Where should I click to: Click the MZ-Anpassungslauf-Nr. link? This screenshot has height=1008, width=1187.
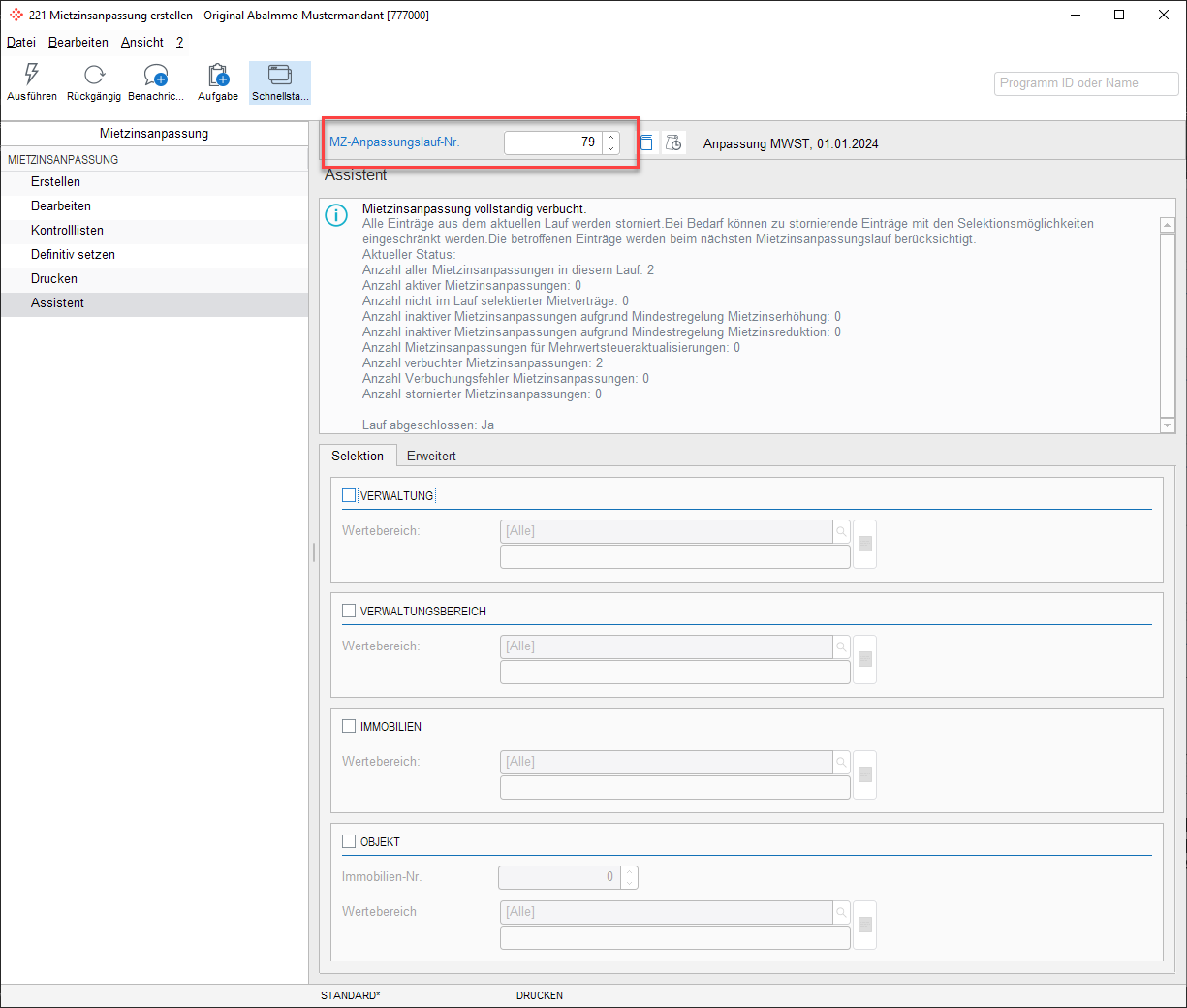click(x=394, y=142)
